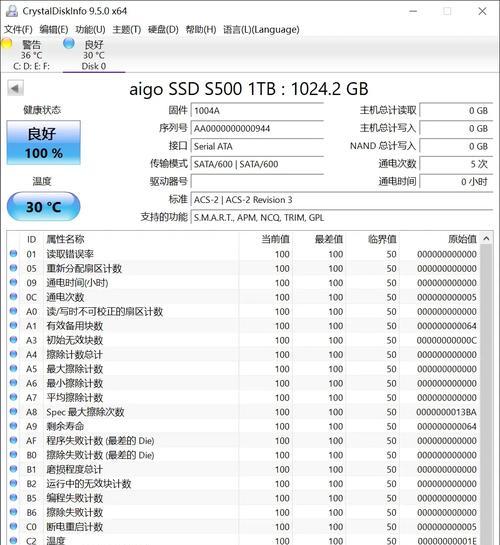Select the yellow warning disk status icon

pos(6,43)
